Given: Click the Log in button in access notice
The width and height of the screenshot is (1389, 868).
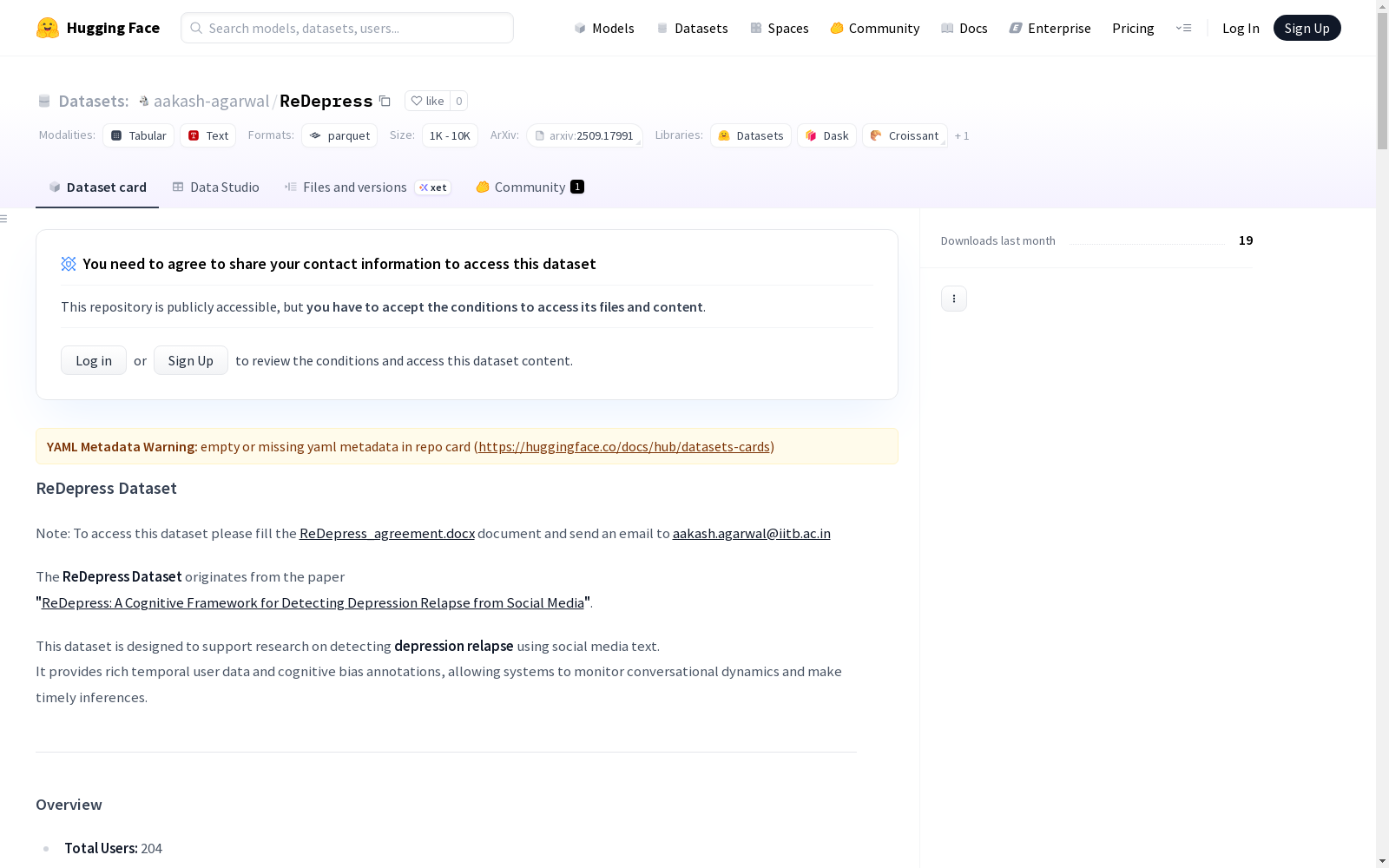Looking at the screenshot, I should pyautogui.click(x=94, y=360).
